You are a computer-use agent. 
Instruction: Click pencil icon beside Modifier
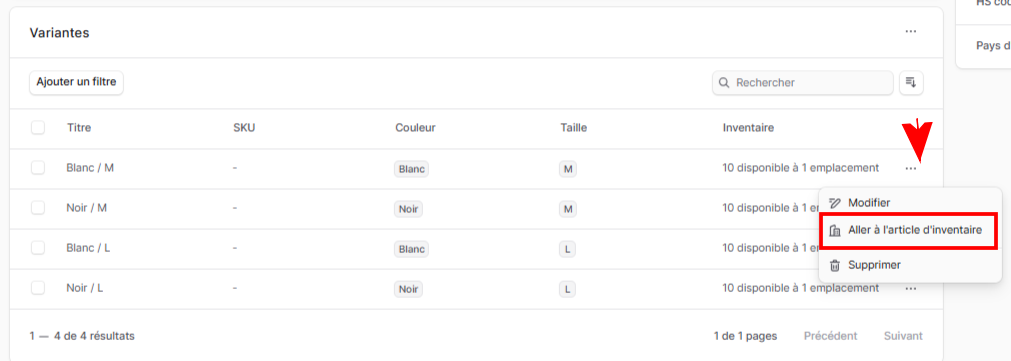pyautogui.click(x=835, y=203)
